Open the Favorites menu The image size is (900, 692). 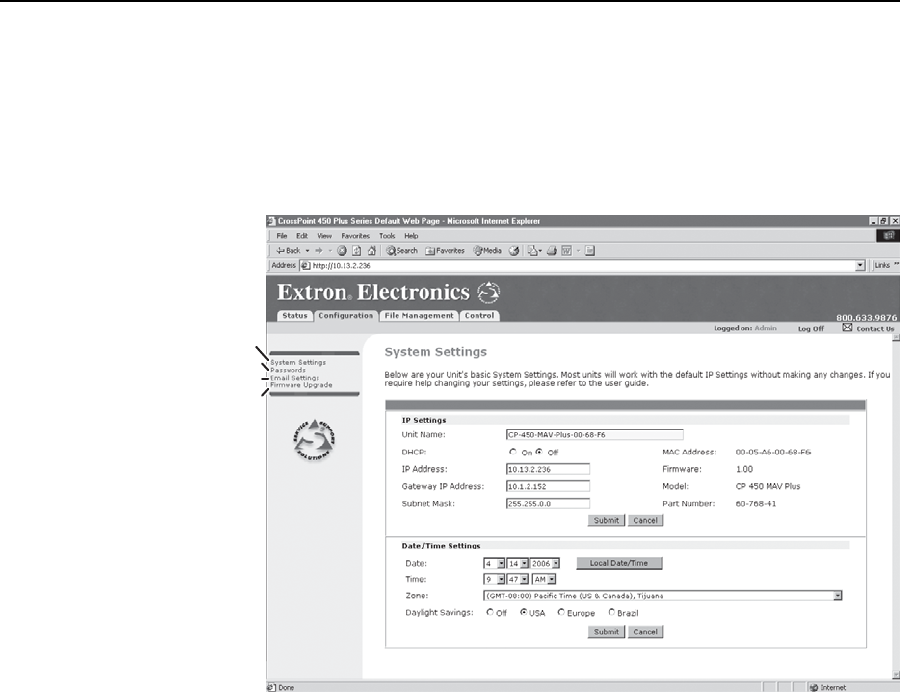(x=355, y=236)
